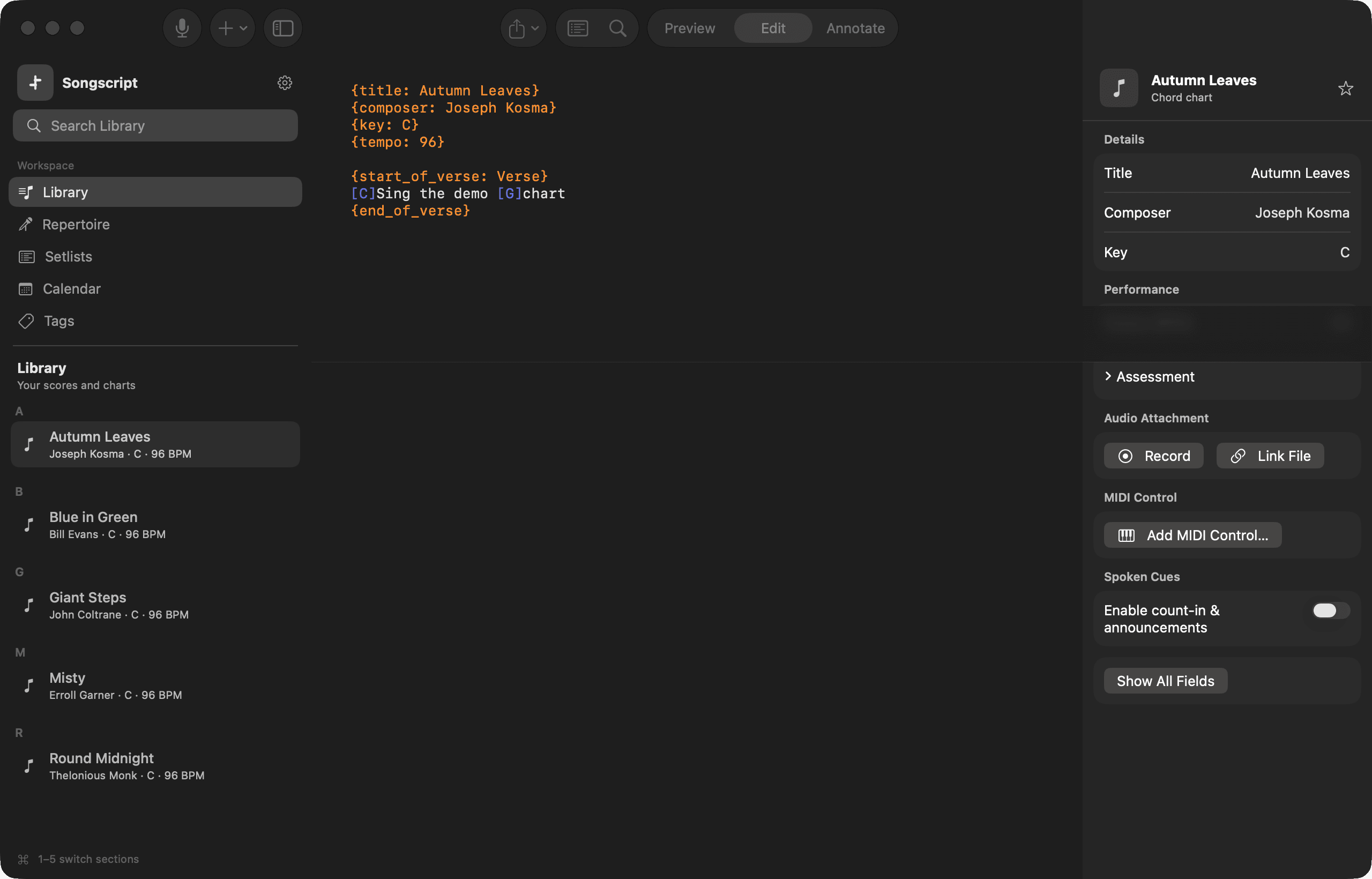The width and height of the screenshot is (1372, 879).
Task: Click the text list view icon
Action: pos(578,28)
